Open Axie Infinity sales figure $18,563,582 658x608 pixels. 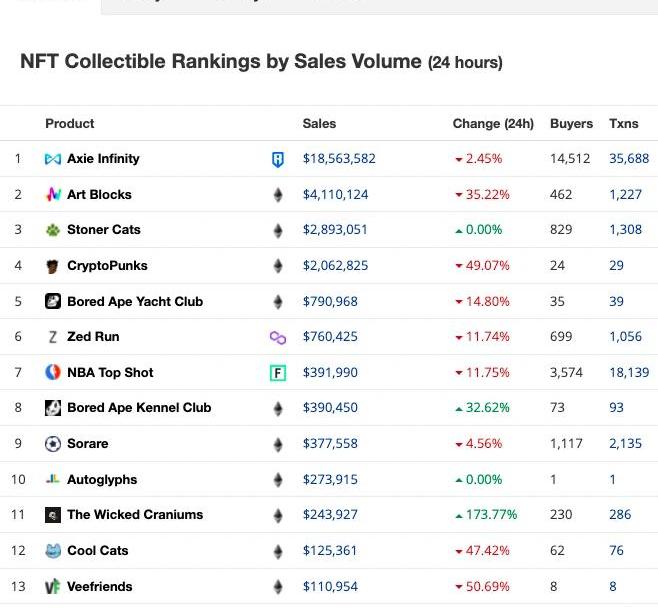pos(339,159)
